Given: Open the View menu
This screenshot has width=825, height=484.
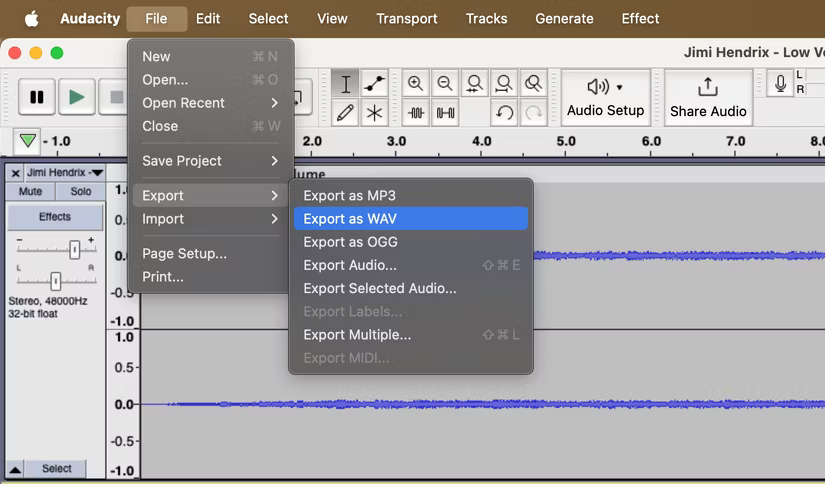Looking at the screenshot, I should 332,18.
